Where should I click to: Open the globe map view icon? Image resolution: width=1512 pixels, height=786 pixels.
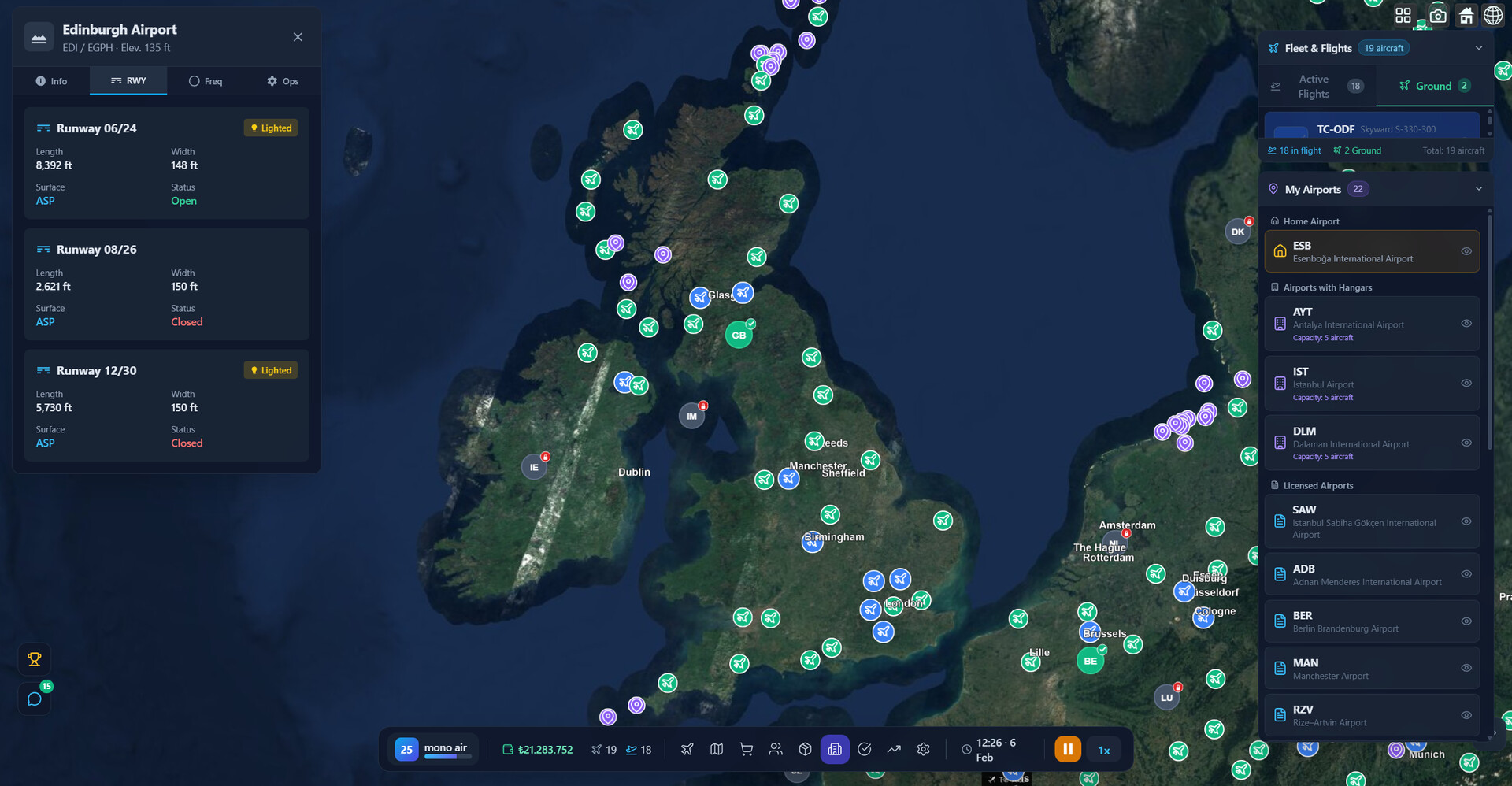[x=1493, y=16]
